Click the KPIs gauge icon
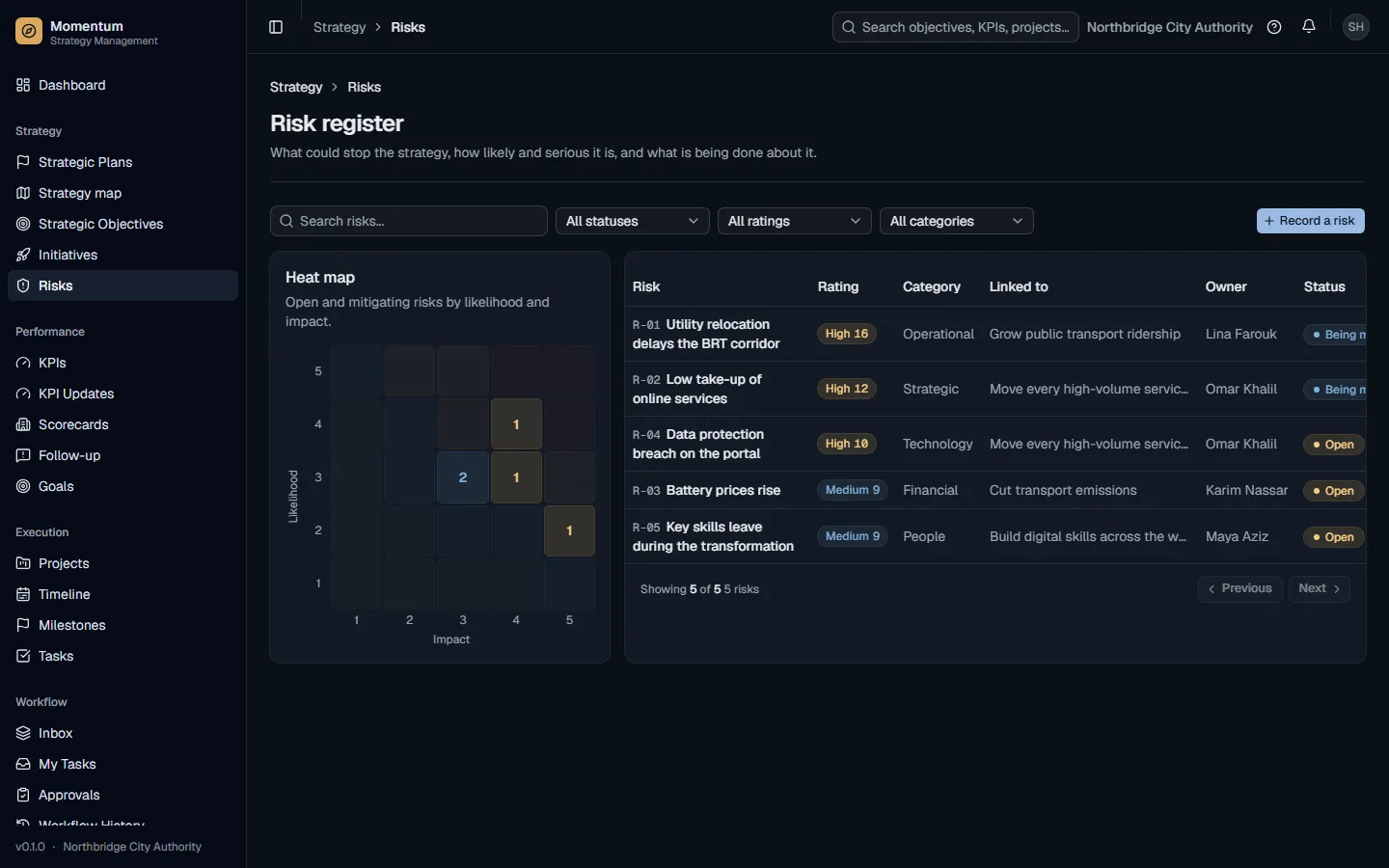Image resolution: width=1389 pixels, height=868 pixels. tap(23, 363)
